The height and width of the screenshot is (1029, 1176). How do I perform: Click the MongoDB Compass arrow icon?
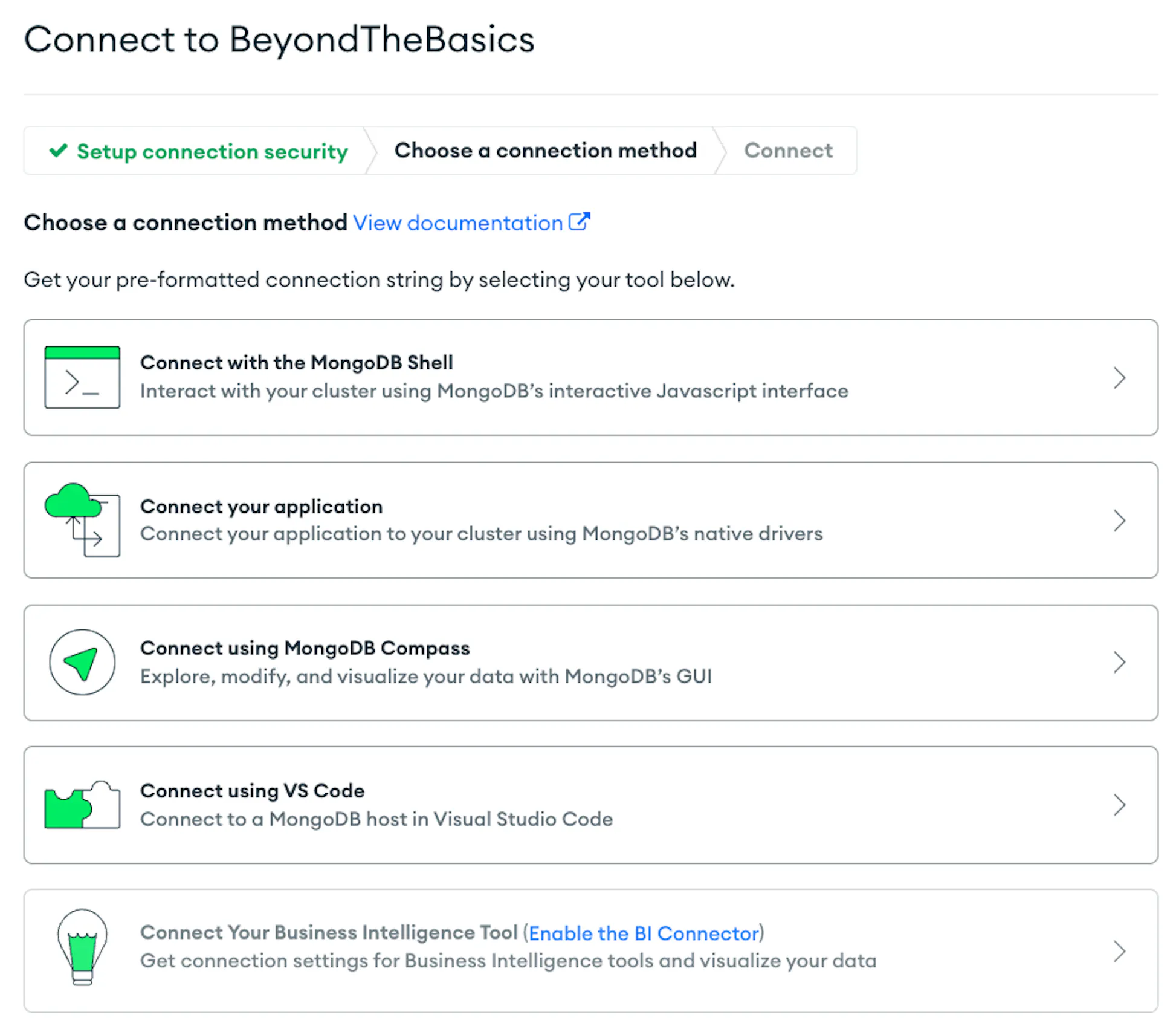point(82,663)
